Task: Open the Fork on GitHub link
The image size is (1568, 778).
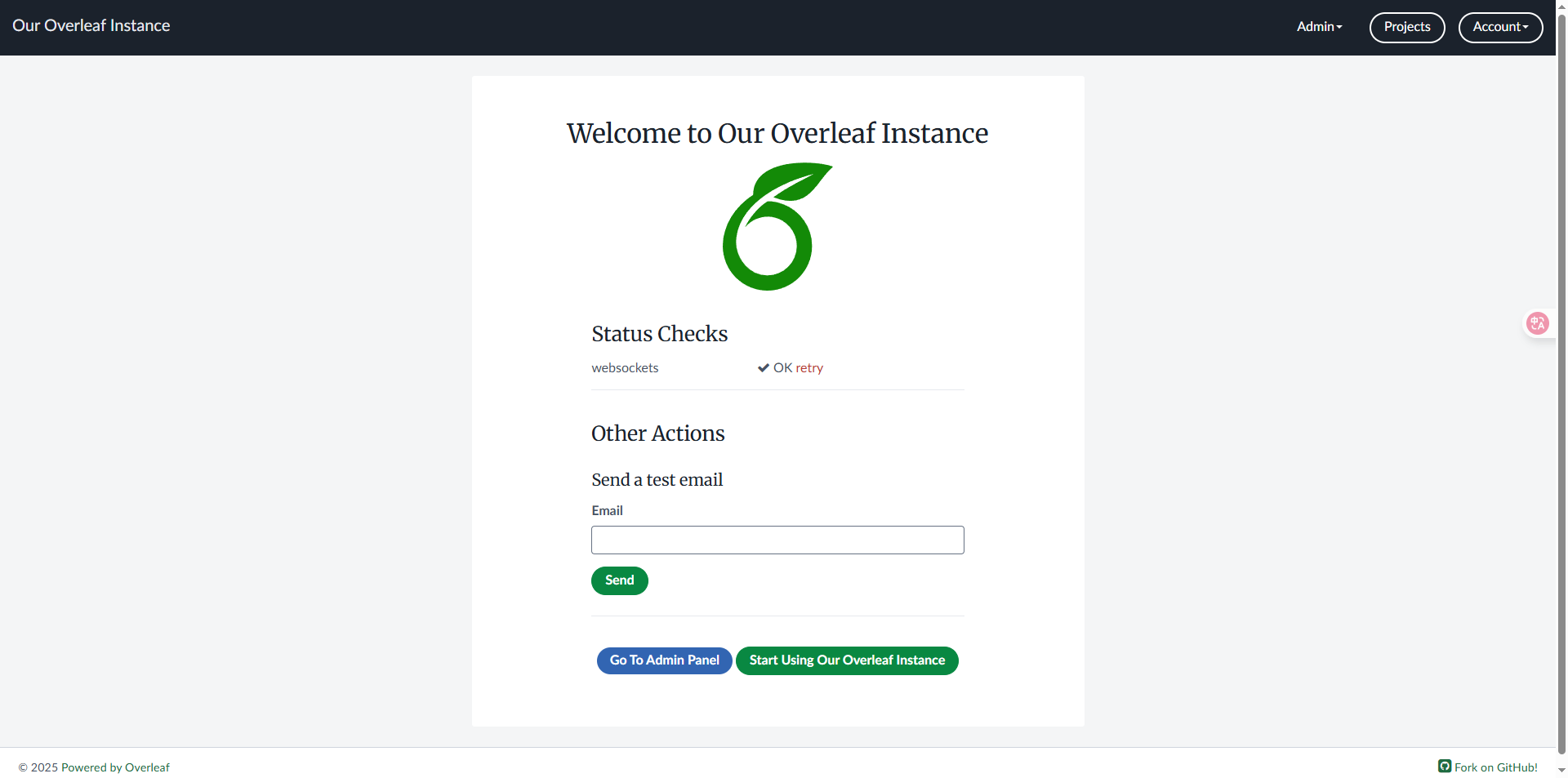Action: [1495, 767]
